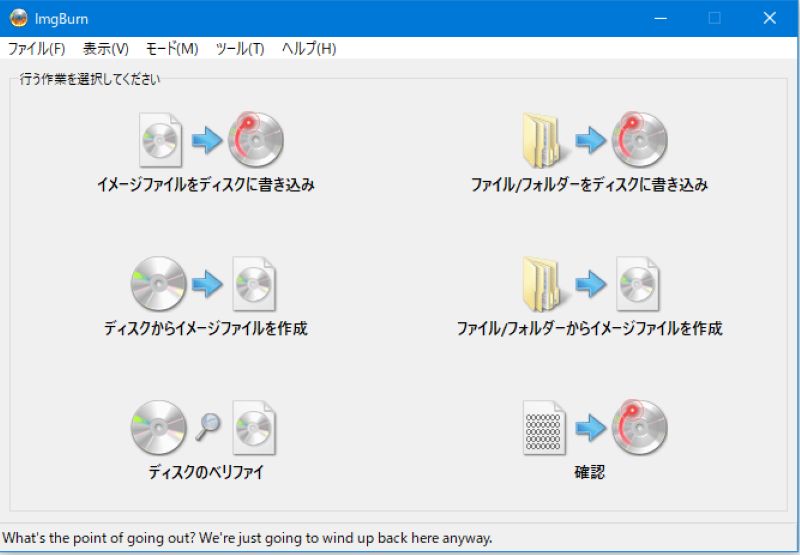This screenshot has width=800, height=555.
Task: Select the イメージファイルをディスクに書き込み label
Action: click(x=206, y=185)
